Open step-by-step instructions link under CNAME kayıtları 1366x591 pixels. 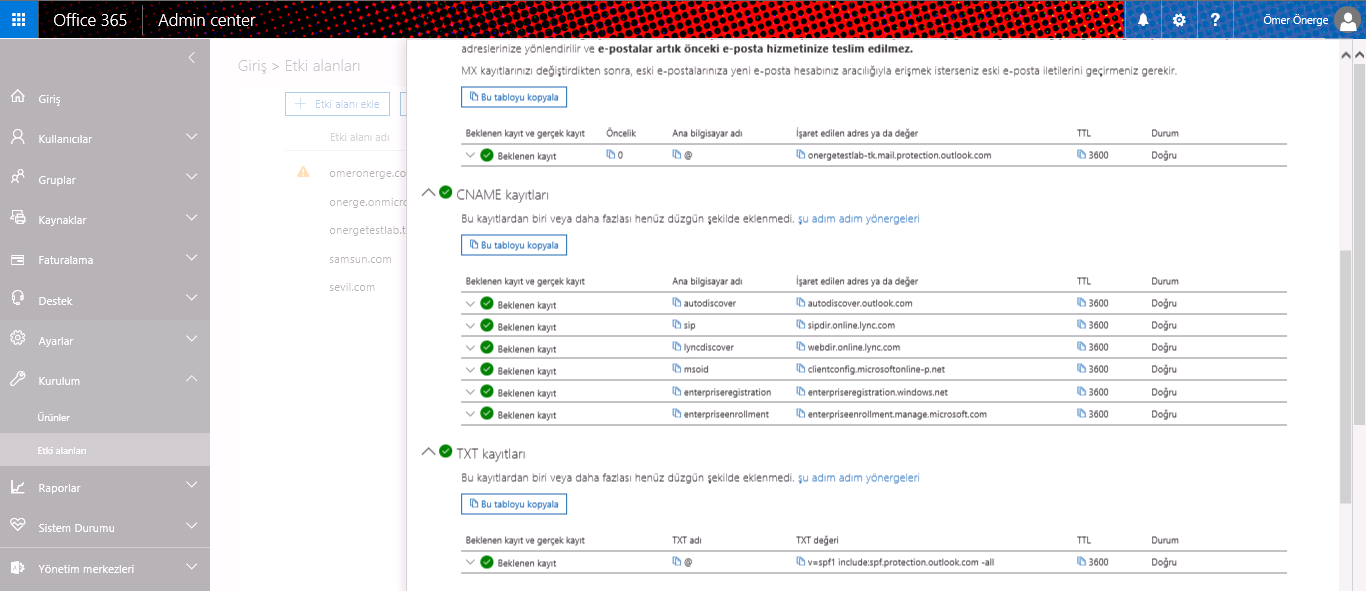click(858, 218)
